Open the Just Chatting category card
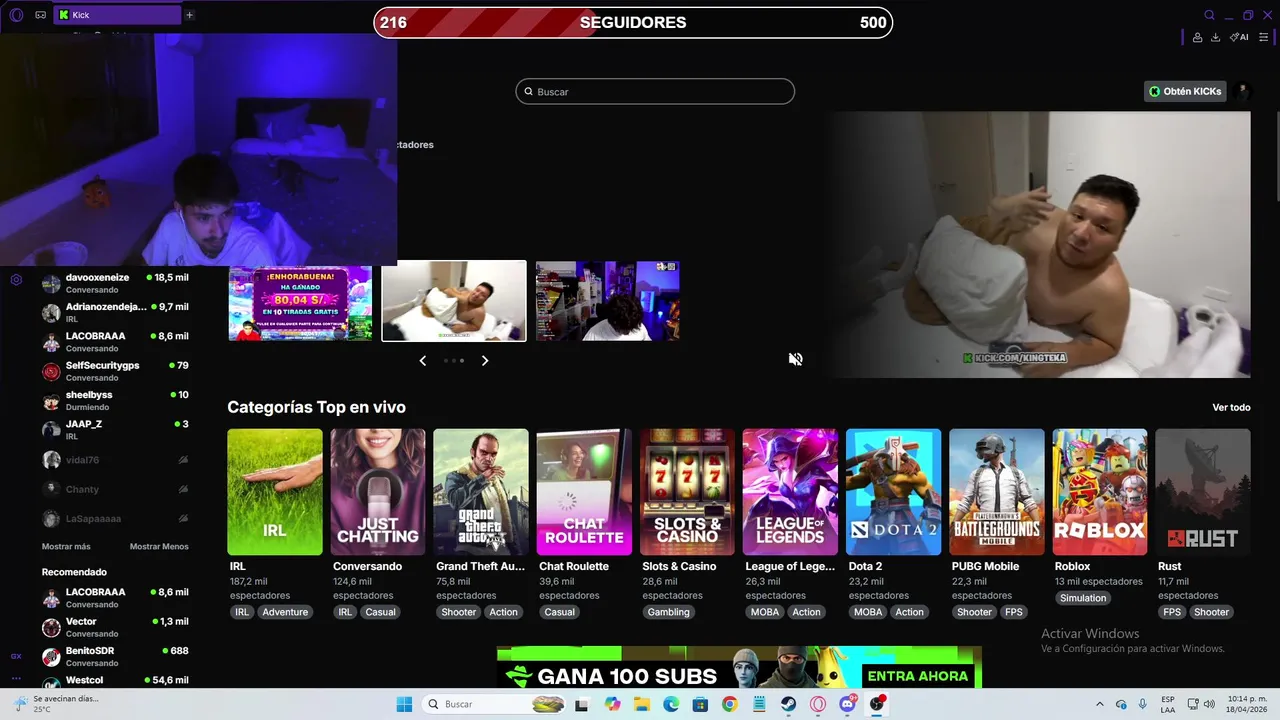 coord(378,492)
